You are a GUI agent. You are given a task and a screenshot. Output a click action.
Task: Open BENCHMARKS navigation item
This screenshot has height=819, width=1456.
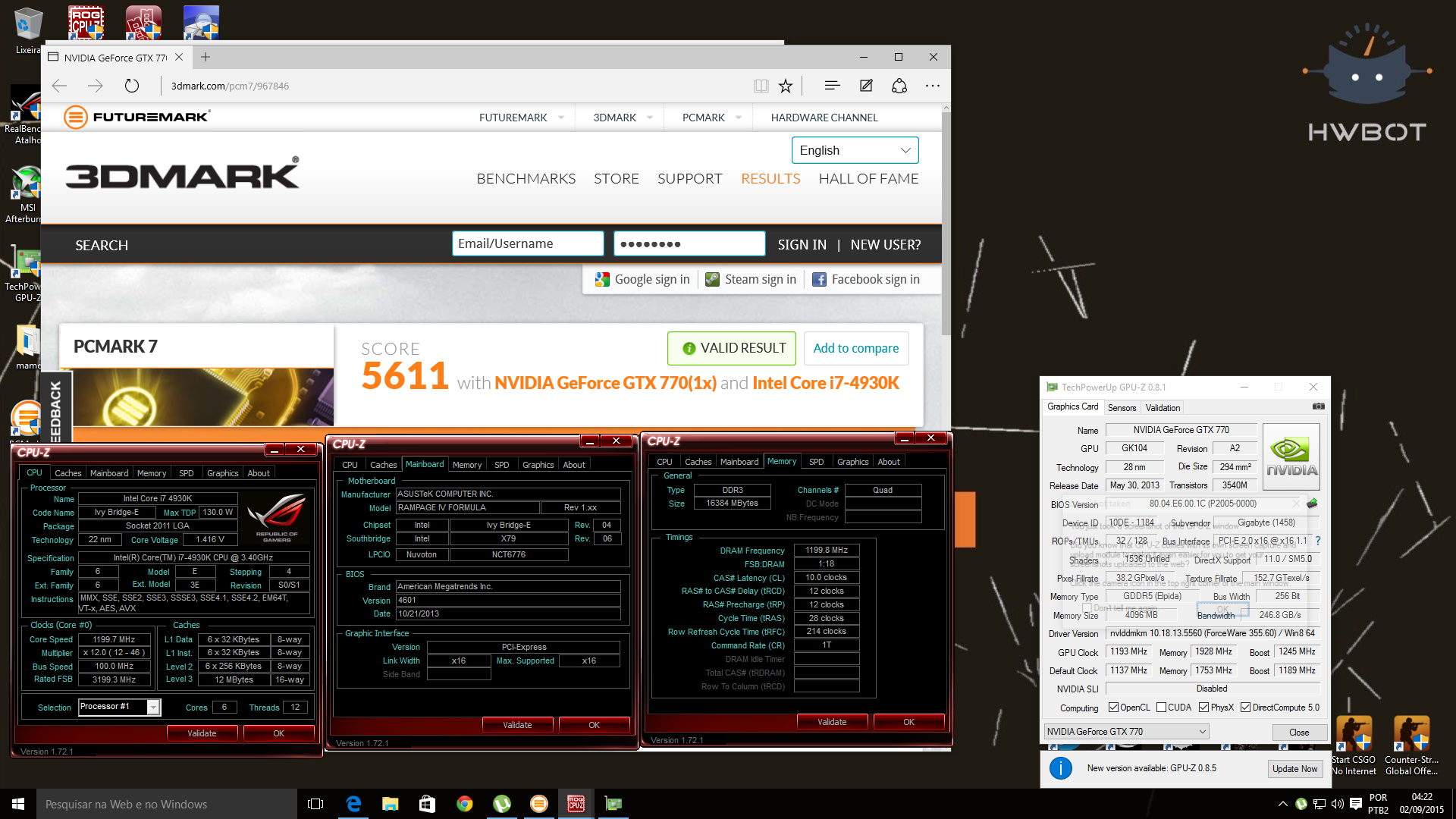(526, 179)
